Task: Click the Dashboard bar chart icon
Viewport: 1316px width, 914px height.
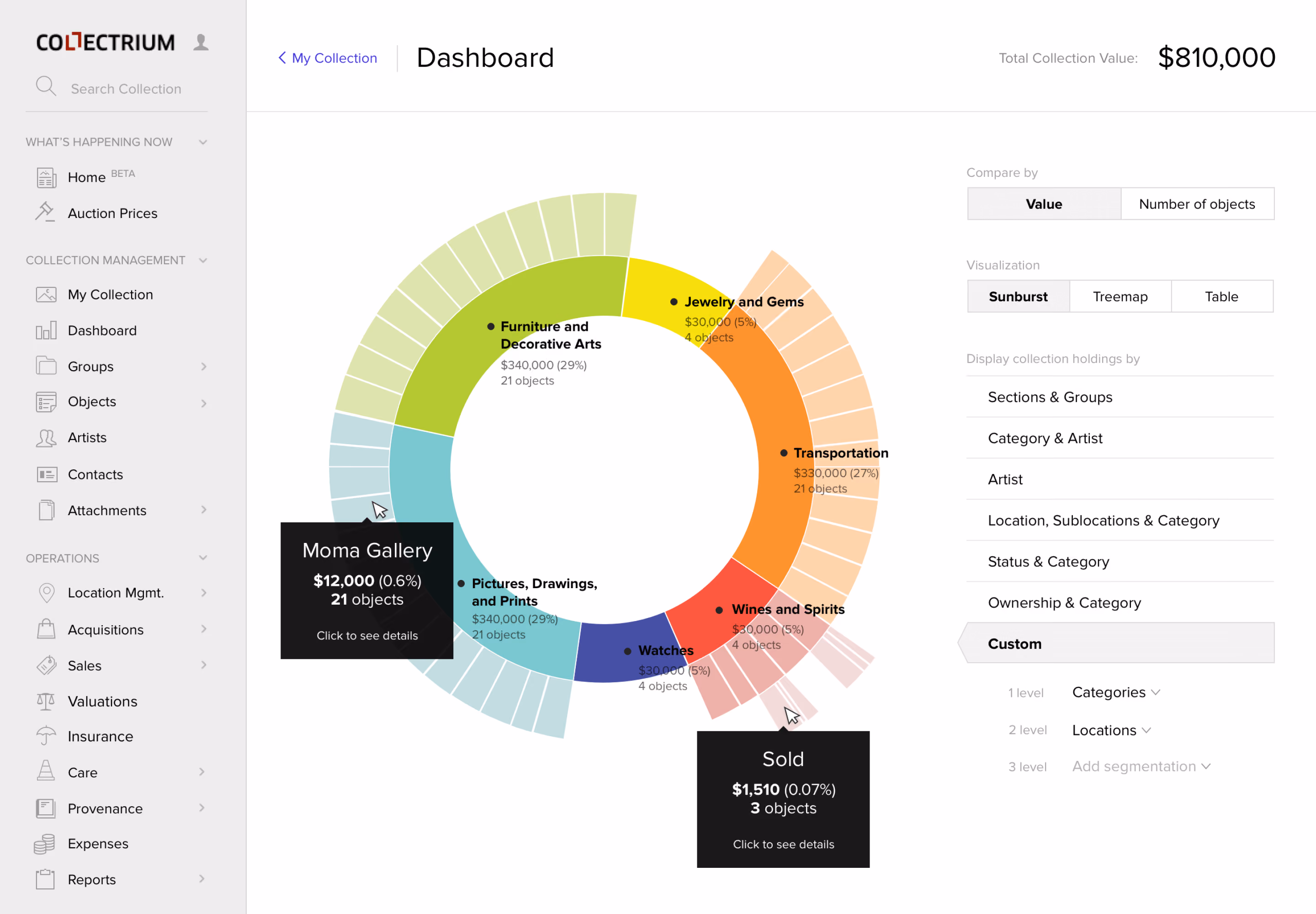Action: point(47,330)
